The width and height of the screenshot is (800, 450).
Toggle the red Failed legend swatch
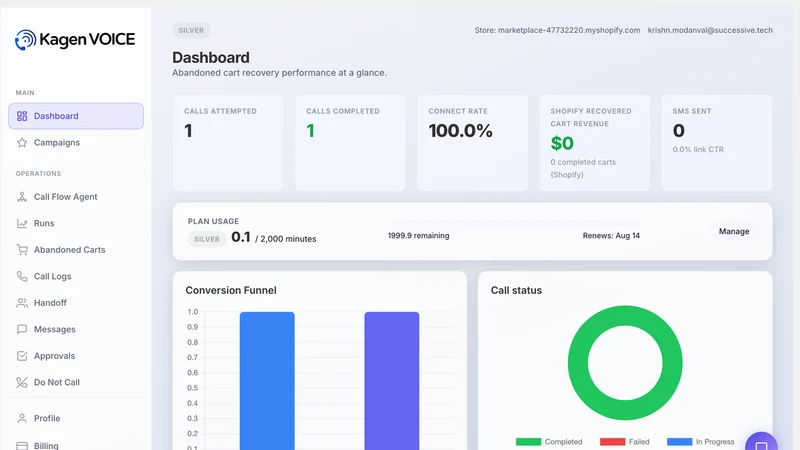(x=612, y=442)
